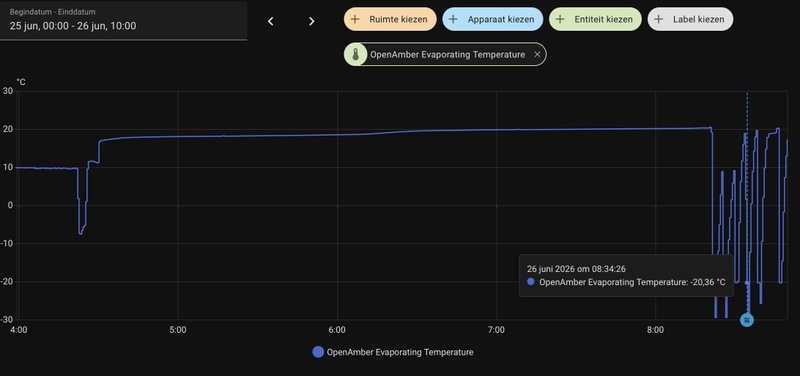Click the tooltip value -20,36 °C

[x=708, y=282]
